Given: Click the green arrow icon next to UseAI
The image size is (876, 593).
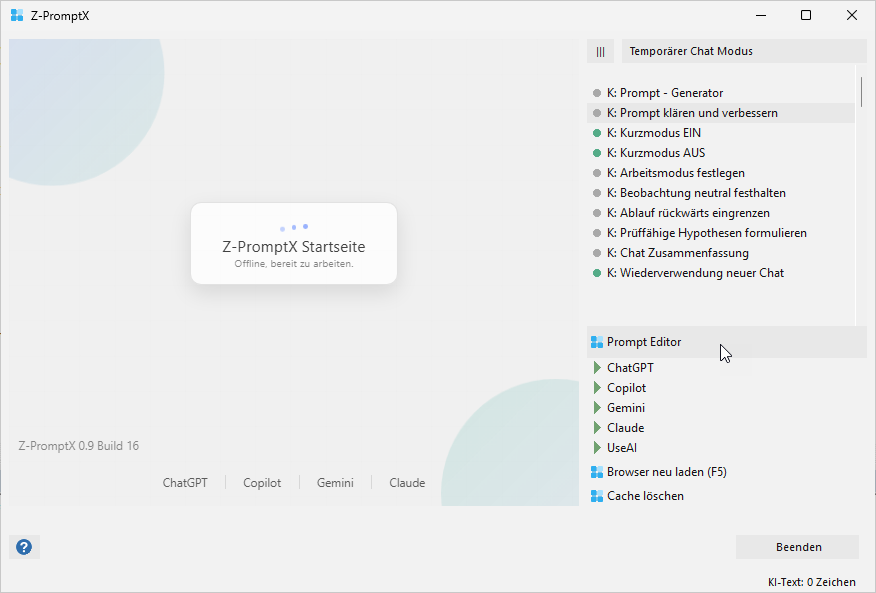Looking at the screenshot, I should [x=598, y=448].
